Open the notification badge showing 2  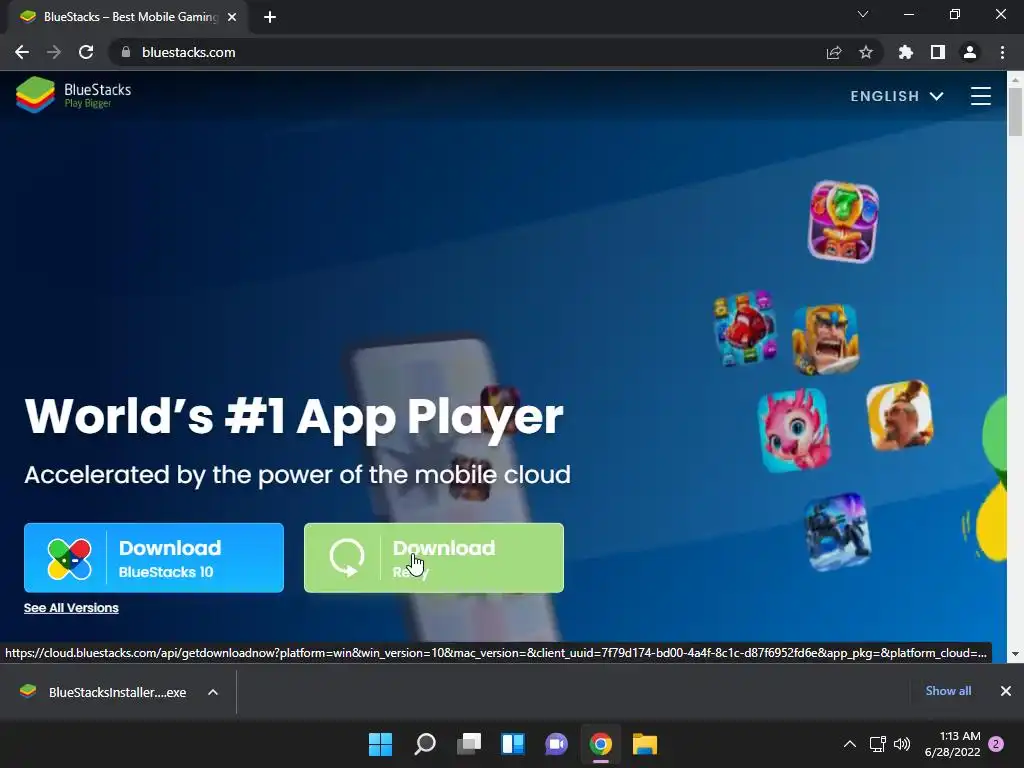tap(996, 744)
